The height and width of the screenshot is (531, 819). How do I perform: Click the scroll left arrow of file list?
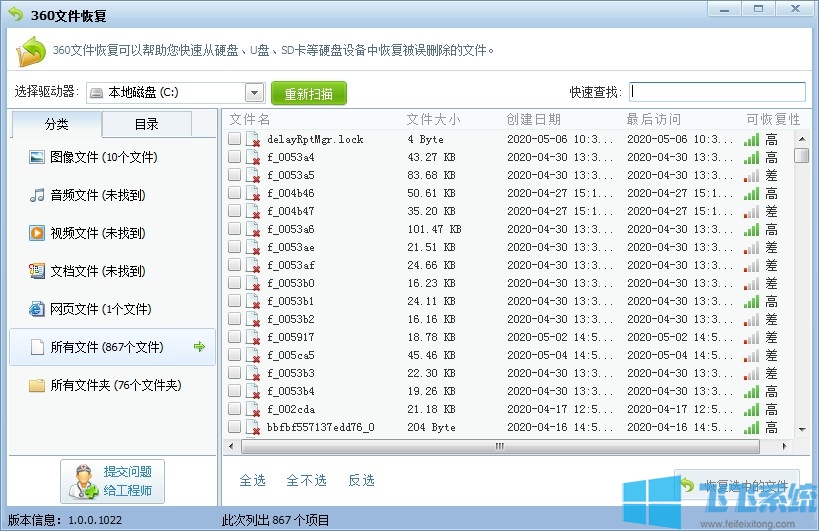231,446
